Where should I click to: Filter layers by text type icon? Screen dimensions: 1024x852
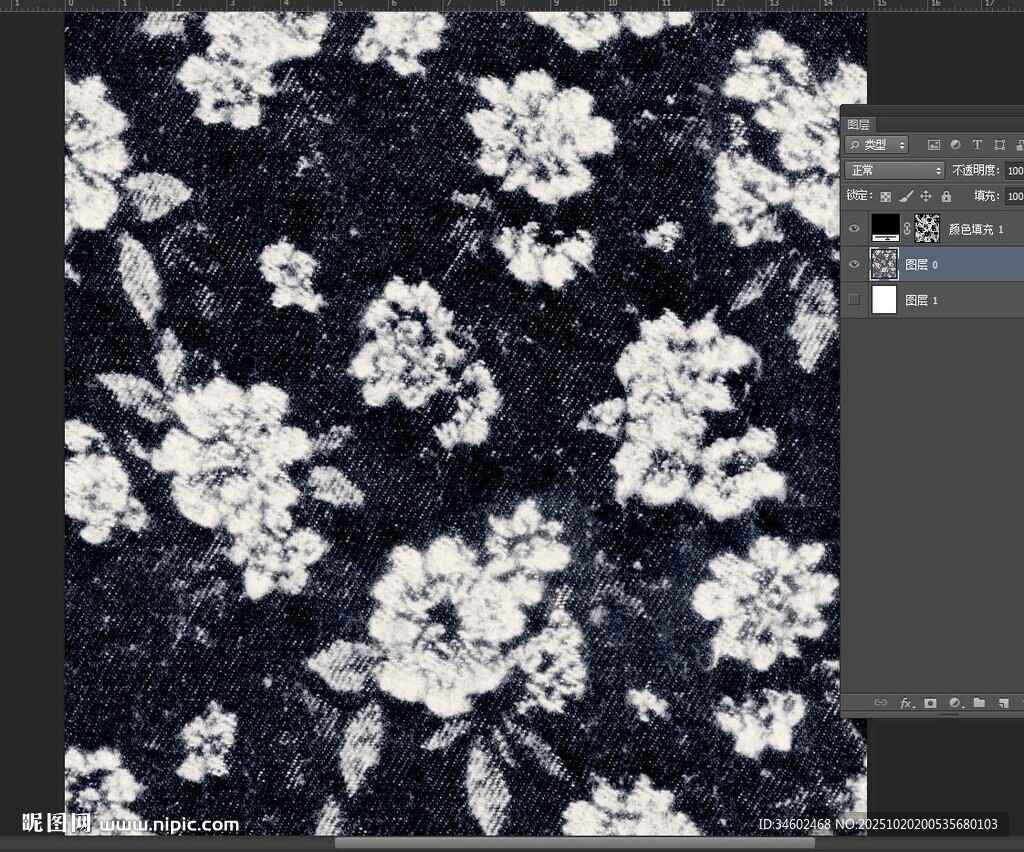(x=977, y=145)
